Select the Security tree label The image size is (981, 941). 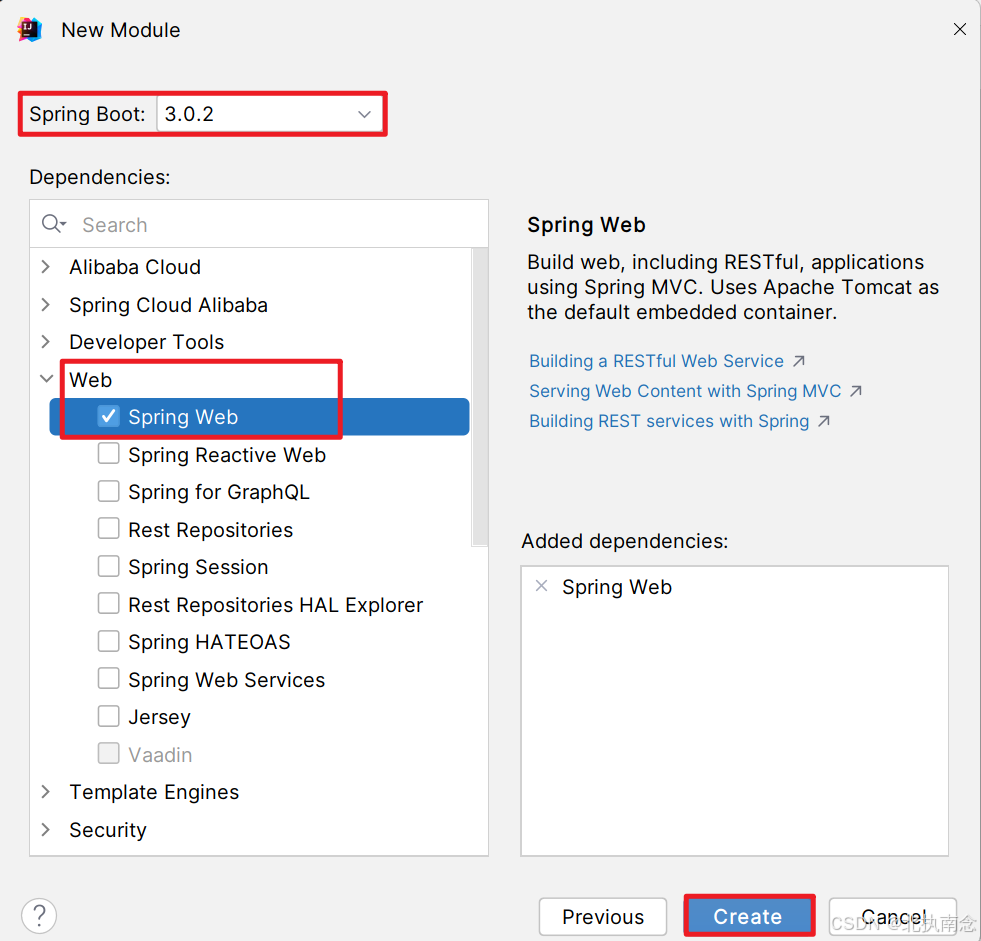(108, 830)
